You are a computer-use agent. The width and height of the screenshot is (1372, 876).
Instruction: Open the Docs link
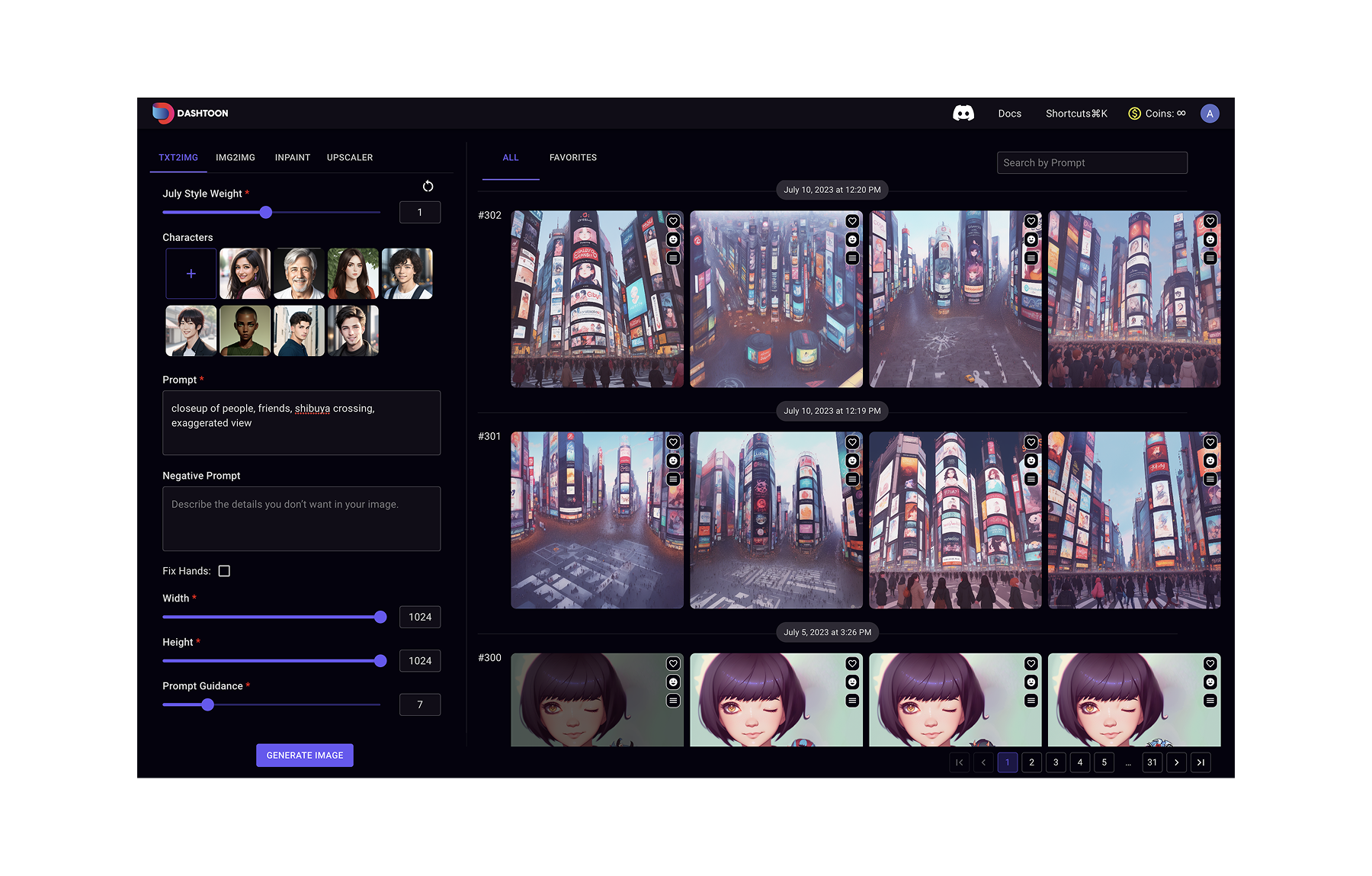[1010, 114]
